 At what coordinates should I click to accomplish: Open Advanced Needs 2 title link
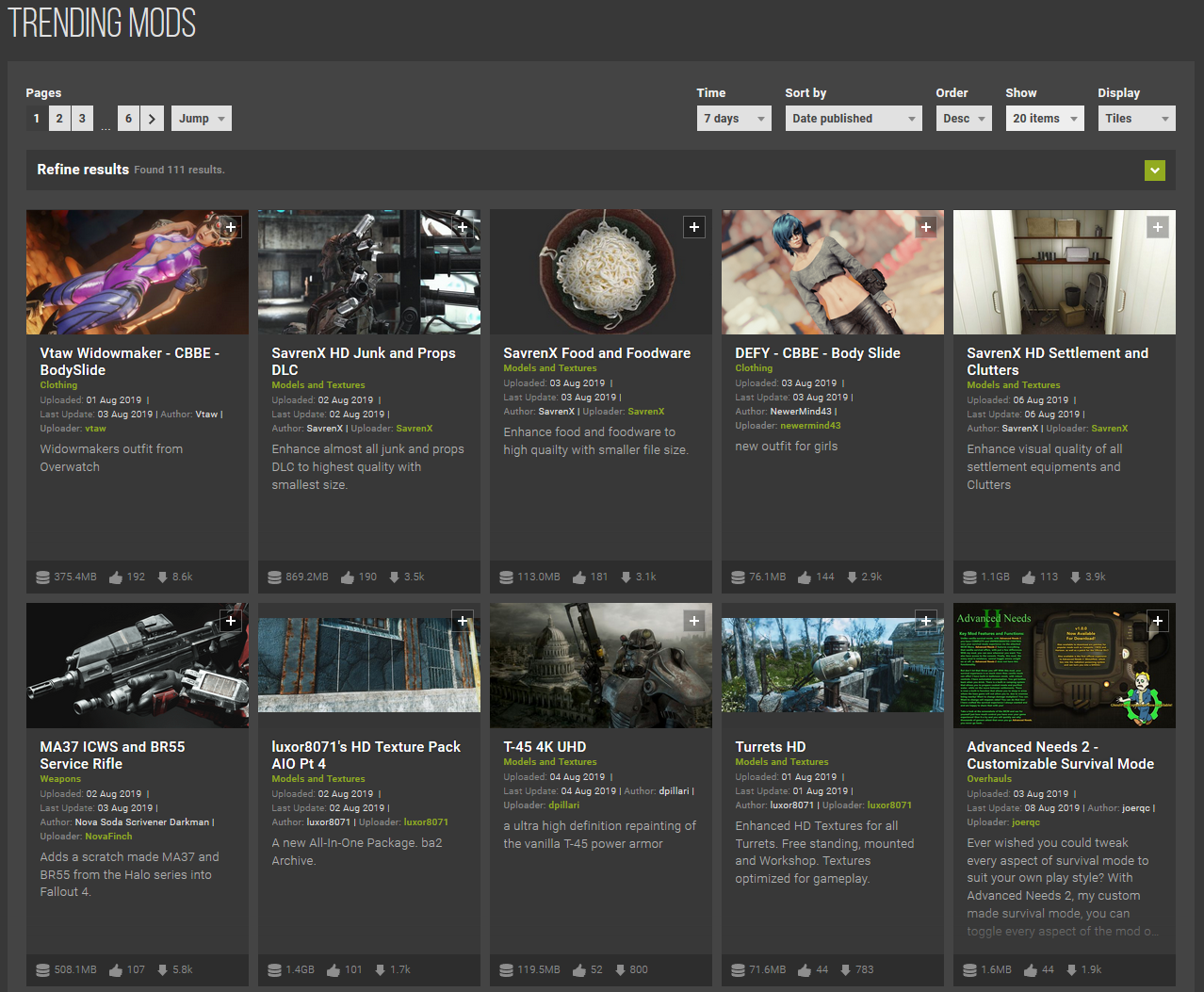(x=1061, y=756)
